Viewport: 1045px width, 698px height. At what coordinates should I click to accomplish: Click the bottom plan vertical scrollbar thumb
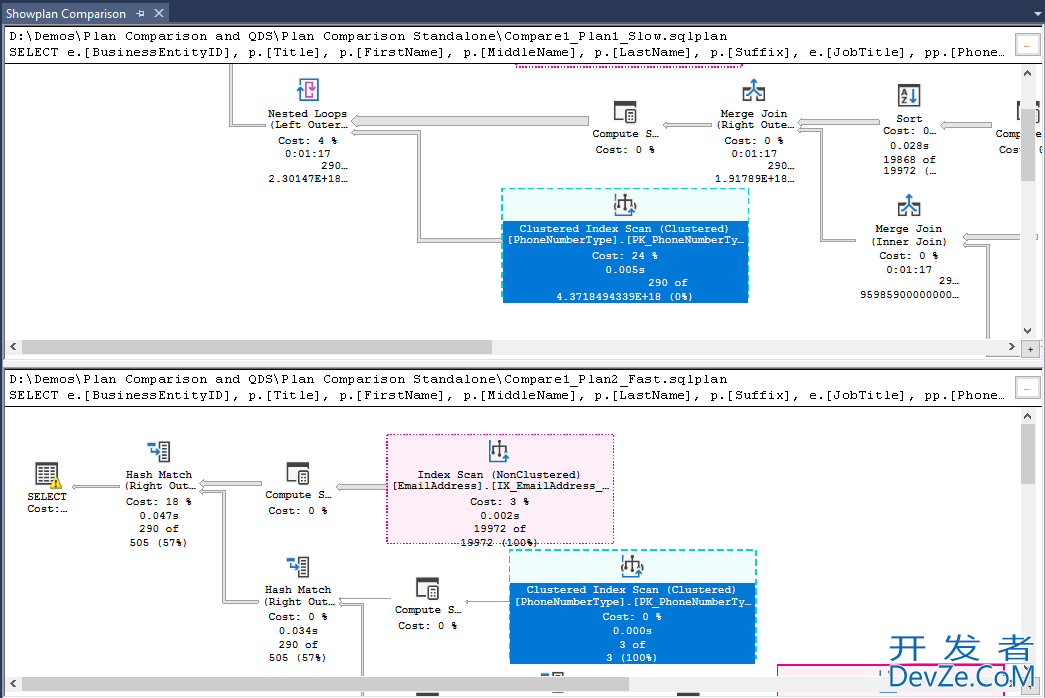(x=1028, y=454)
